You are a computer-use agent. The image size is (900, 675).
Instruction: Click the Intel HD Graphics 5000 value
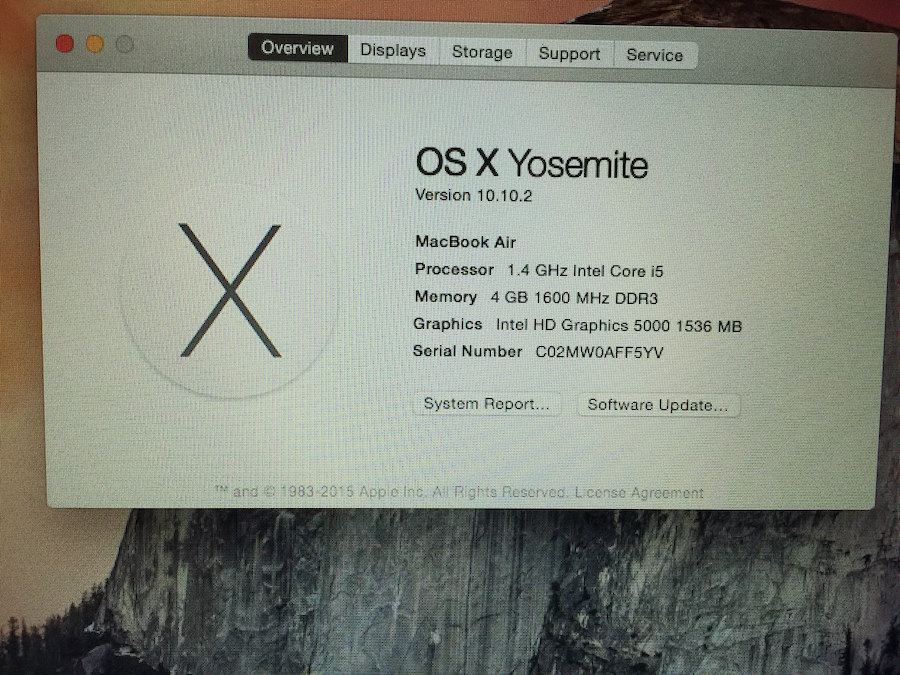[x=619, y=325]
